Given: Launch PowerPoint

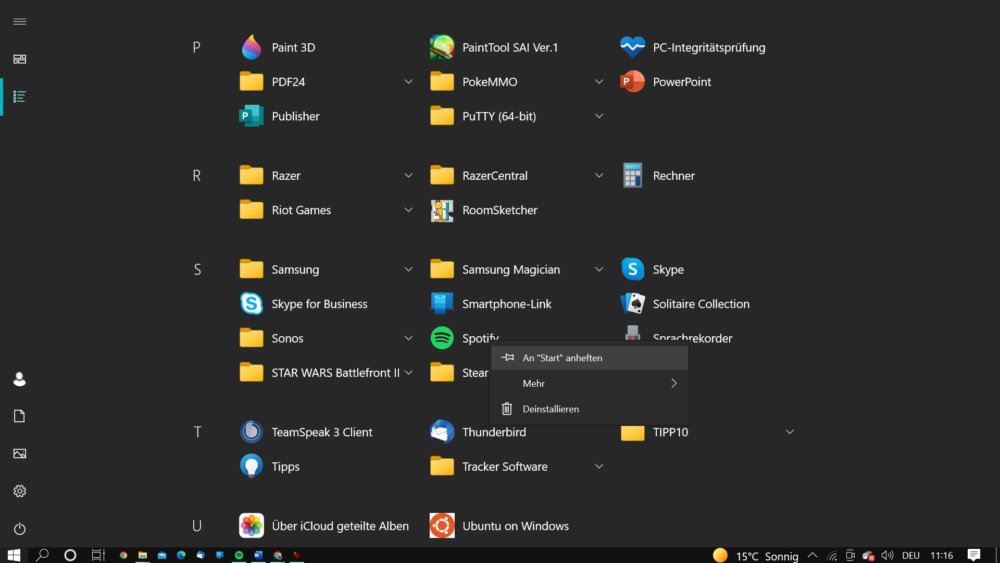Looking at the screenshot, I should pos(665,82).
